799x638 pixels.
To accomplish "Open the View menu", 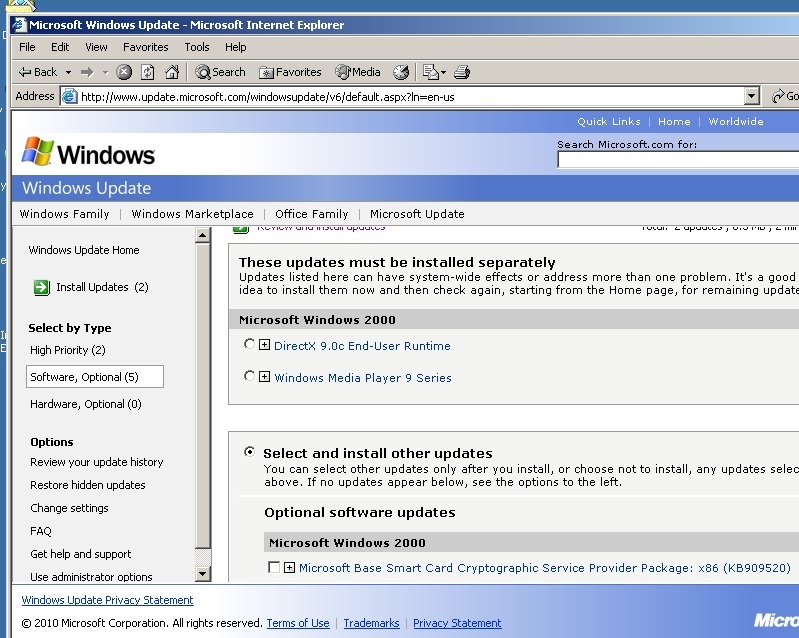I will (96, 47).
